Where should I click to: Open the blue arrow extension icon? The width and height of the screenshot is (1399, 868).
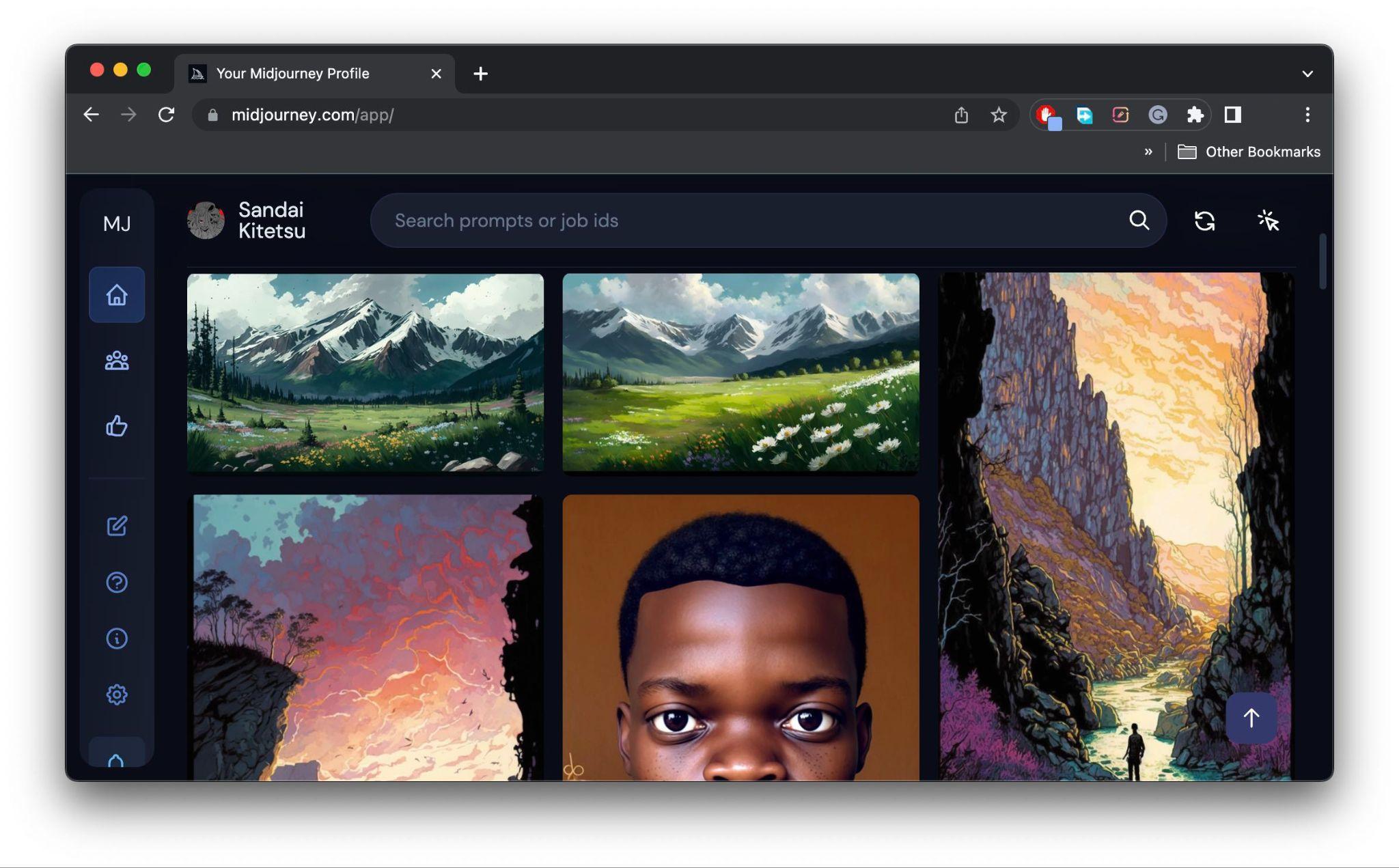pyautogui.click(x=1084, y=115)
